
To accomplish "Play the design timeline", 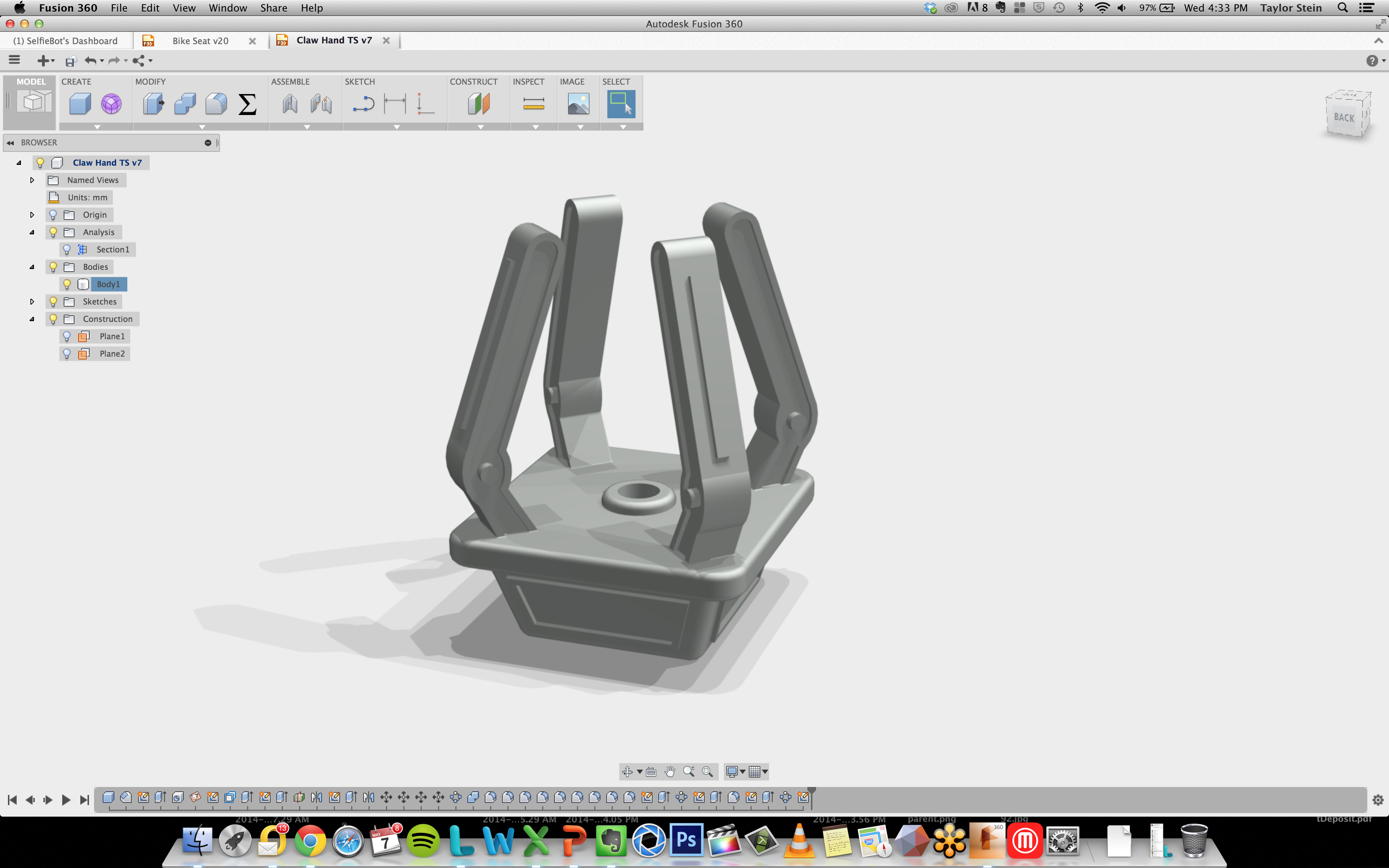I will 65,800.
